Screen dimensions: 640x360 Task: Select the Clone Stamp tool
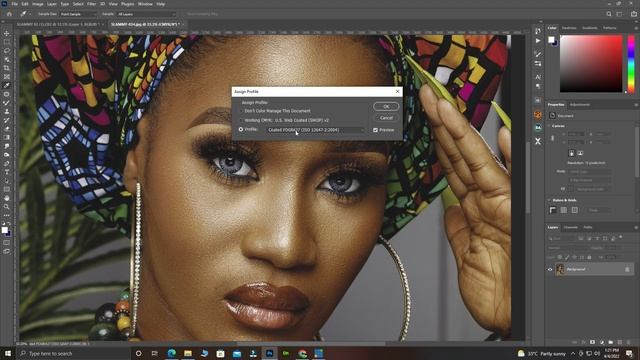tap(7, 111)
